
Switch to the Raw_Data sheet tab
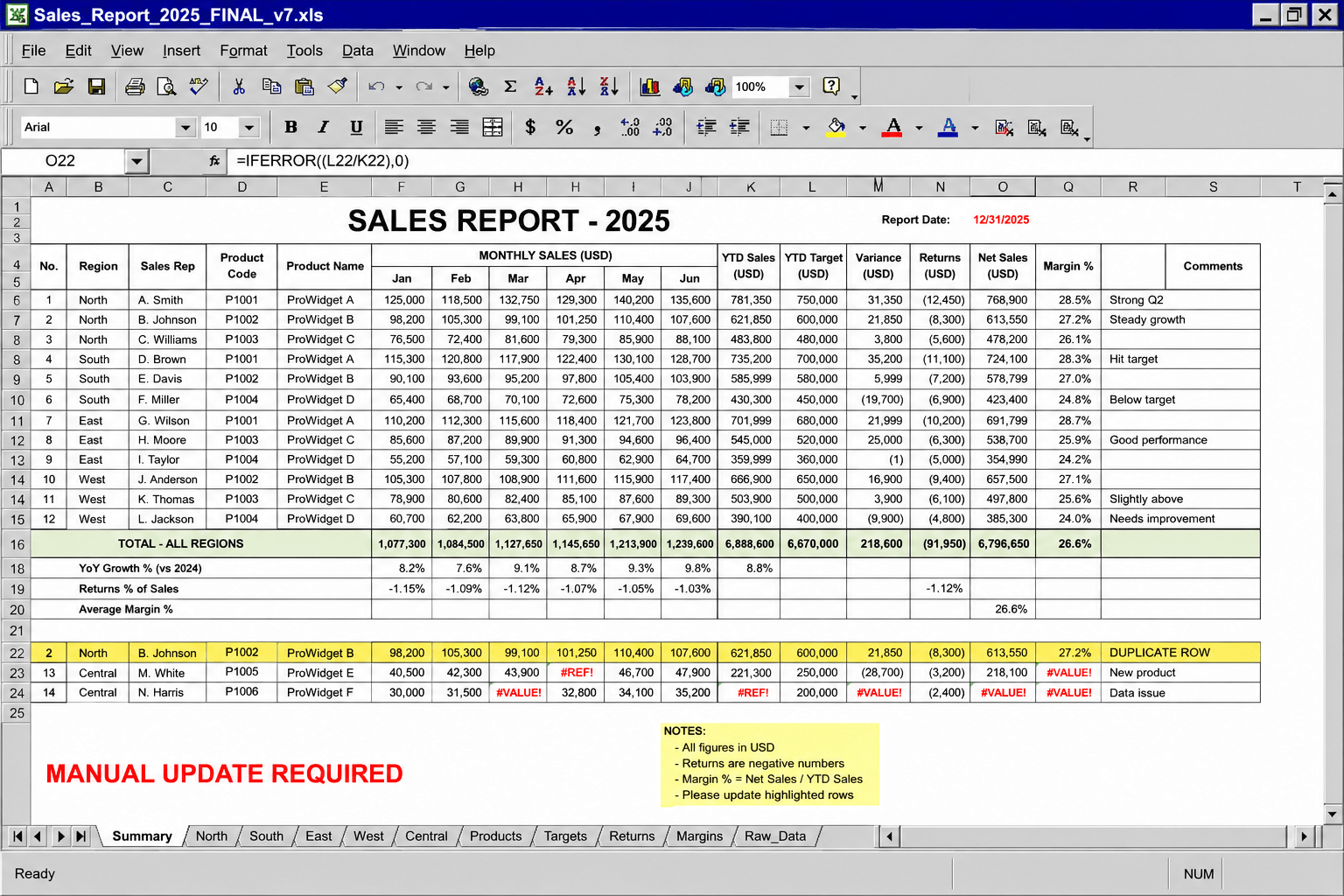pyautogui.click(x=775, y=836)
